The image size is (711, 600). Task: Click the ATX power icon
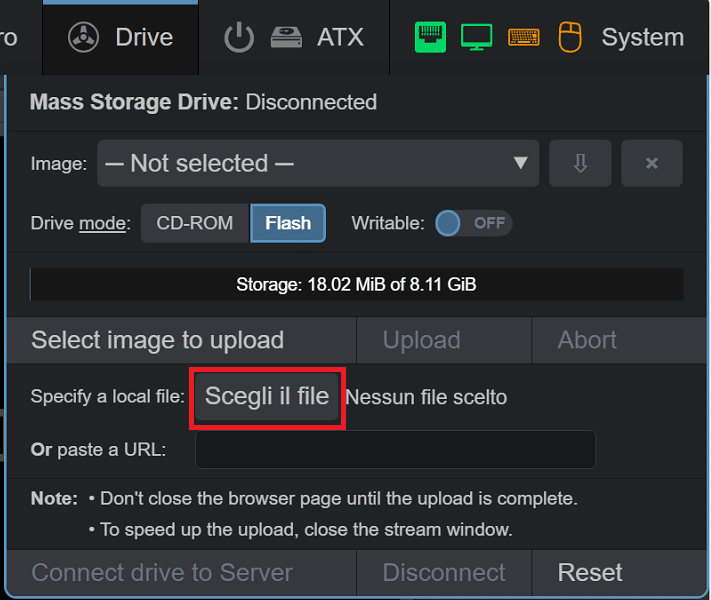239,38
